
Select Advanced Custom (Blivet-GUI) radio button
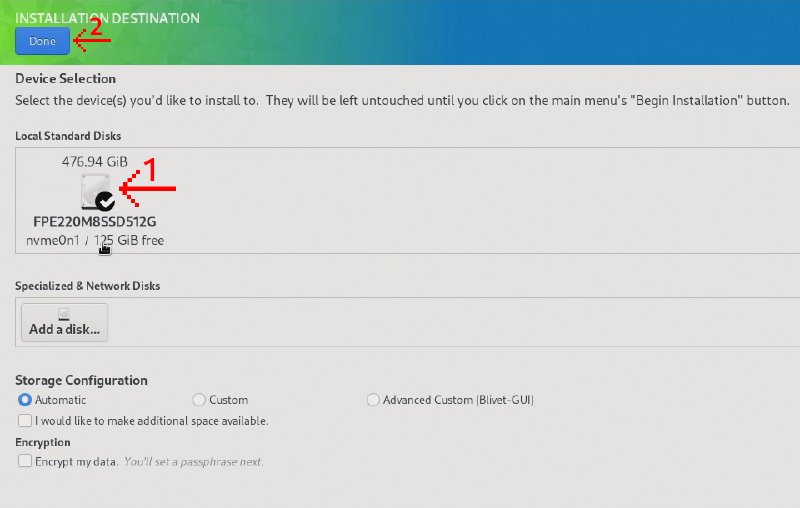[374, 400]
